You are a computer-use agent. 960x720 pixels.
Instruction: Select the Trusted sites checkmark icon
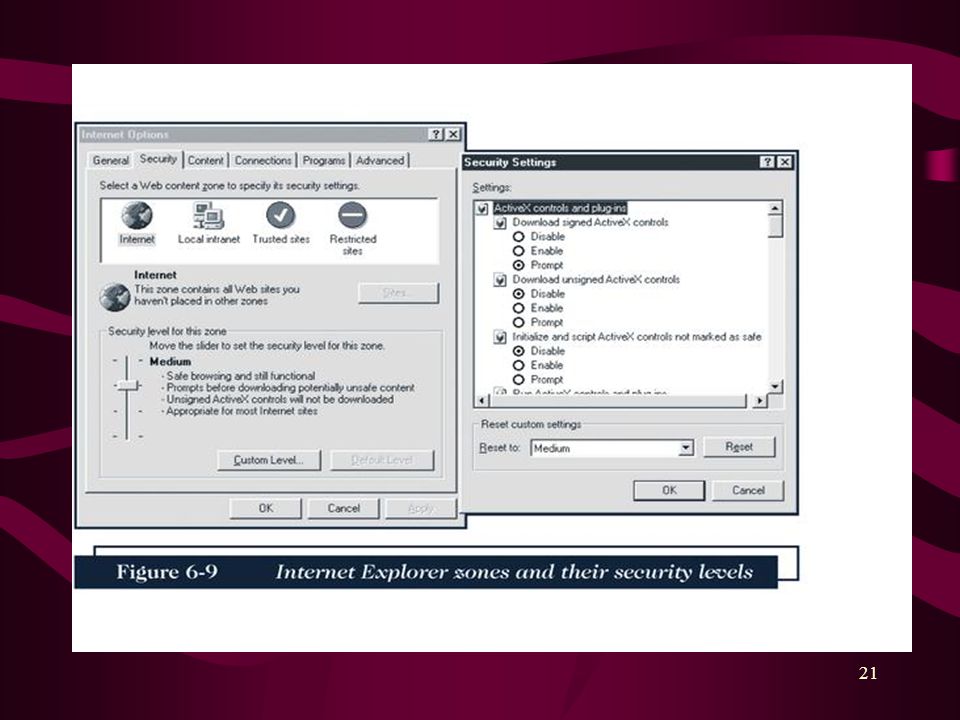(x=280, y=216)
